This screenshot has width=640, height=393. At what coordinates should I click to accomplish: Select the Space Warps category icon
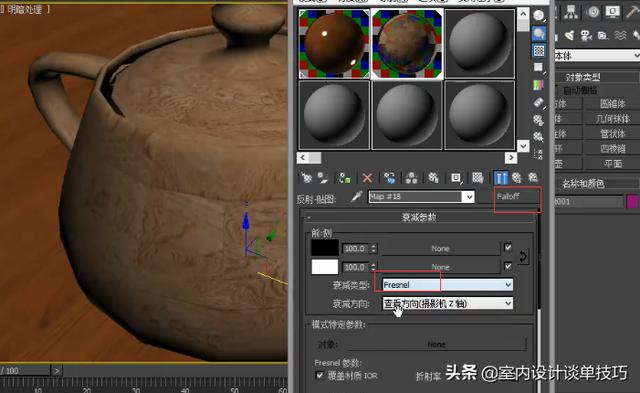click(x=620, y=36)
